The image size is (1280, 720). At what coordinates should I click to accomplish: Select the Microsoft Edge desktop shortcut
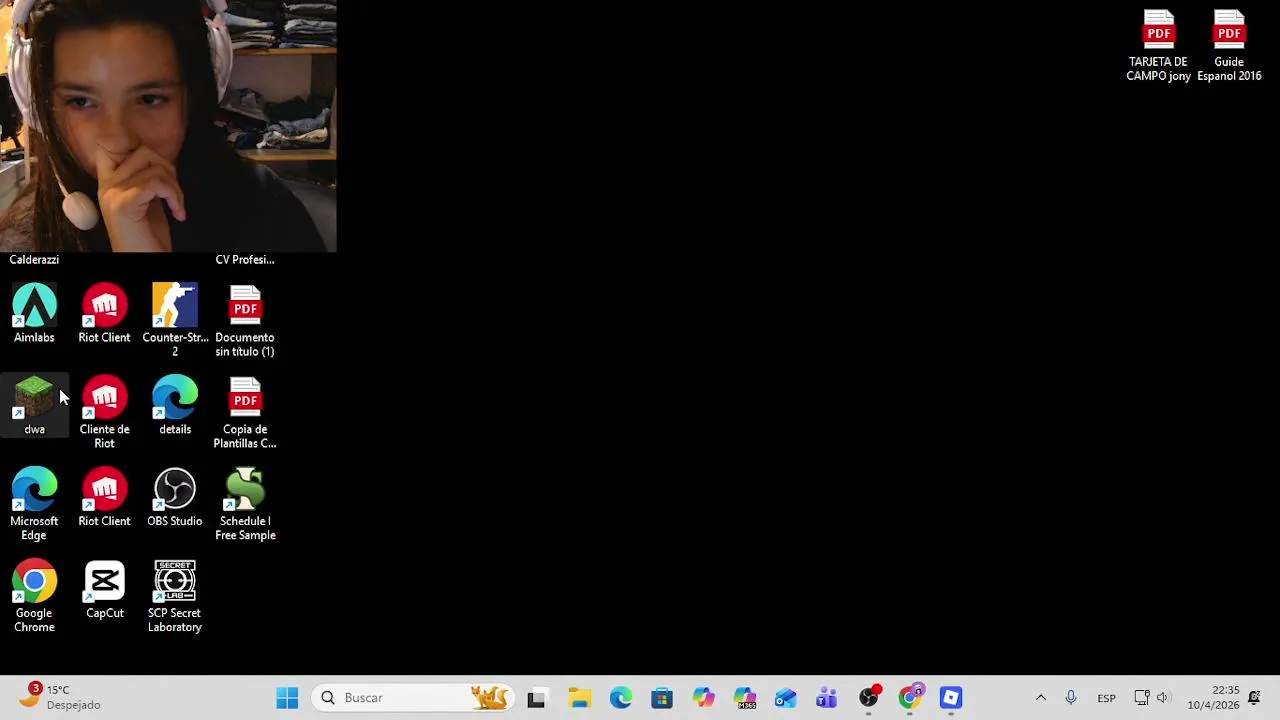click(34, 504)
